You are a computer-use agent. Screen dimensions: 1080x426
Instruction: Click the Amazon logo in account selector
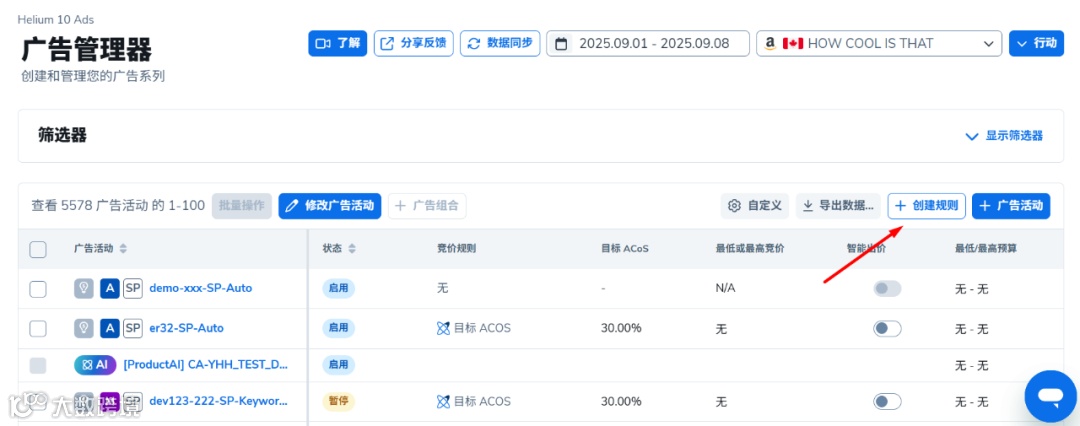(x=770, y=43)
